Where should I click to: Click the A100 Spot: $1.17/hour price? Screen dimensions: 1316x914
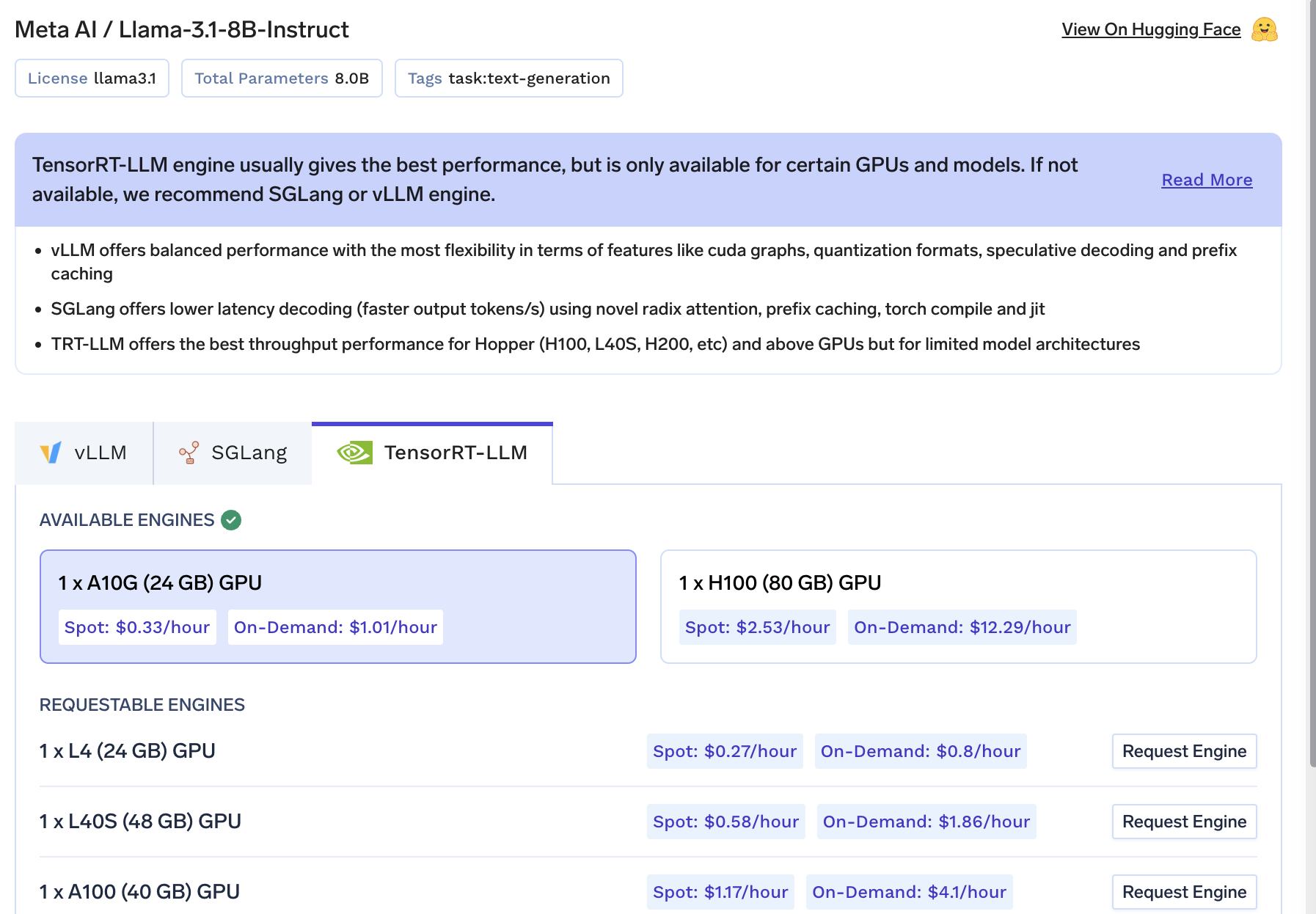coord(720,892)
